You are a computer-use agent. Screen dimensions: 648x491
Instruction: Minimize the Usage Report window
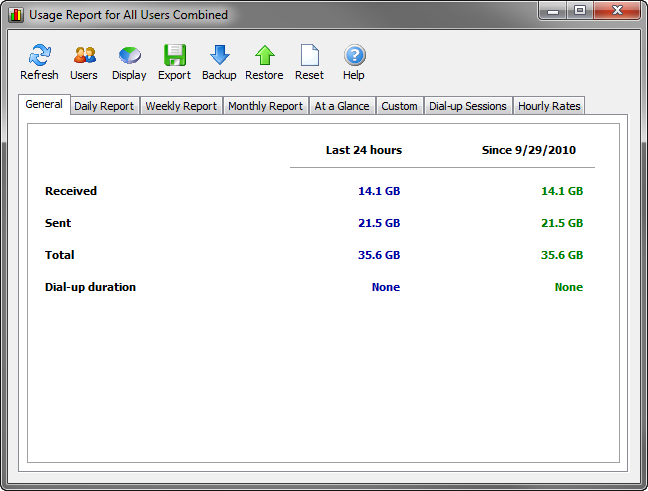click(553, 11)
